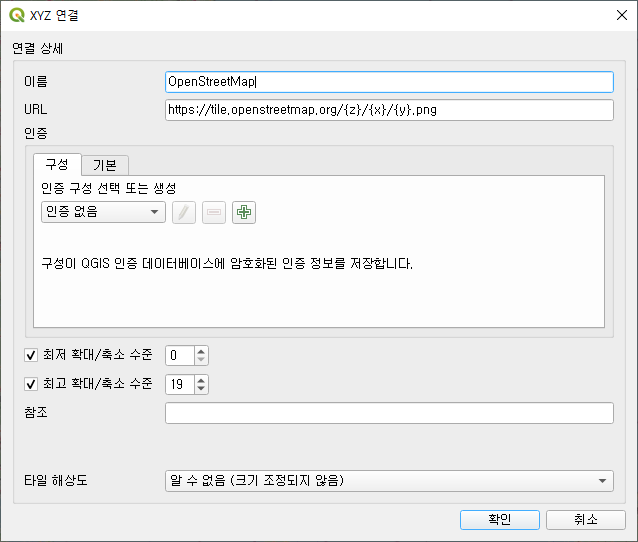The width and height of the screenshot is (638, 542).
Task: Click into the URL input field
Action: pyautogui.click(x=389, y=110)
